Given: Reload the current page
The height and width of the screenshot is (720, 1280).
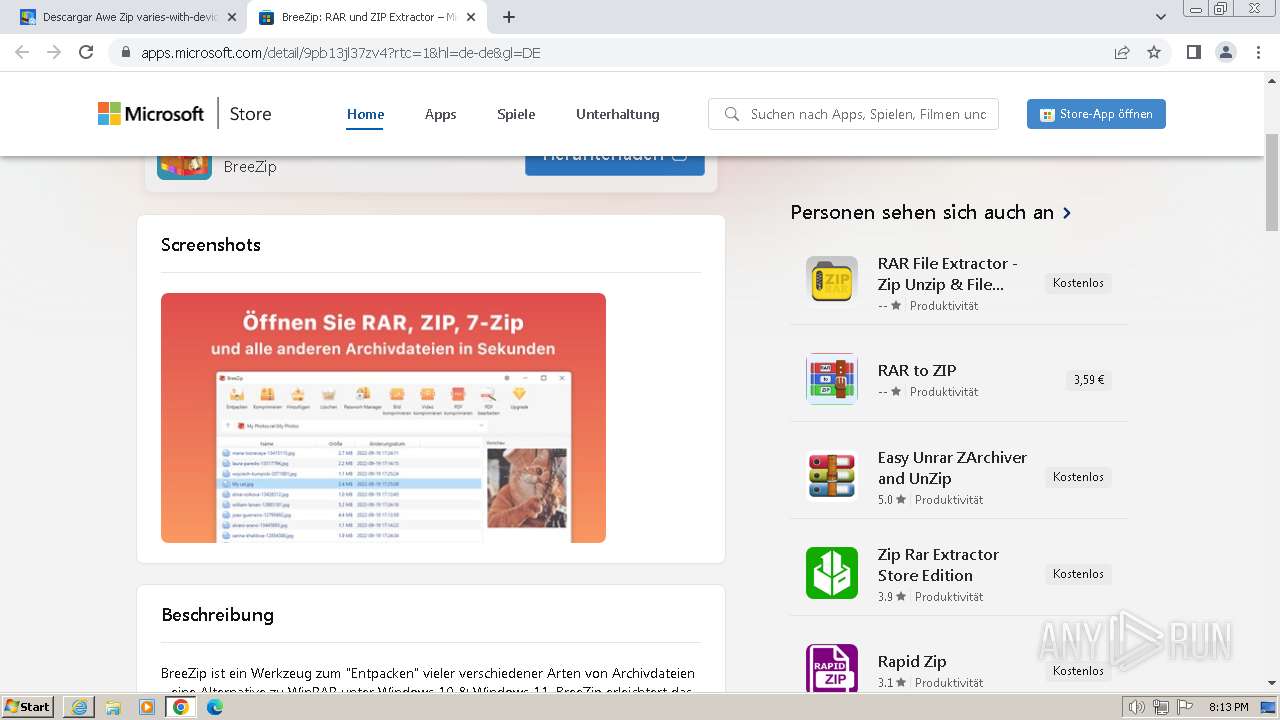Looking at the screenshot, I should coord(86,52).
